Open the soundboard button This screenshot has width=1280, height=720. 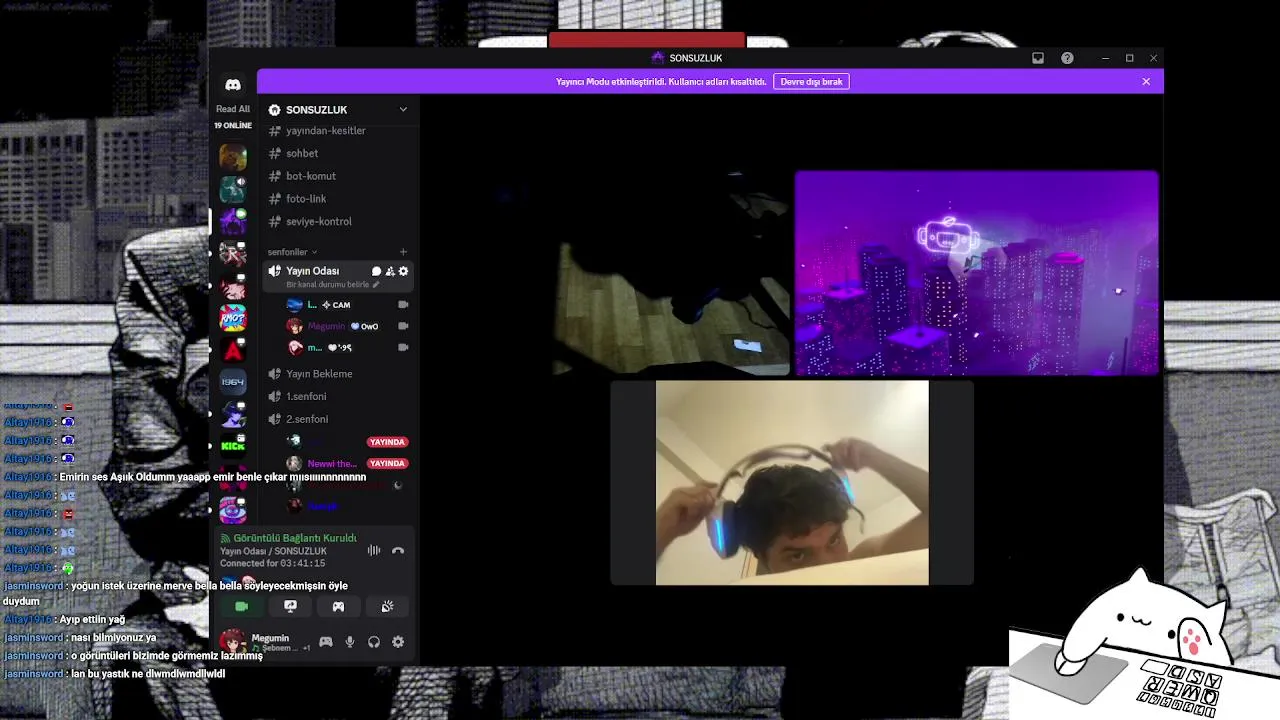pos(387,606)
